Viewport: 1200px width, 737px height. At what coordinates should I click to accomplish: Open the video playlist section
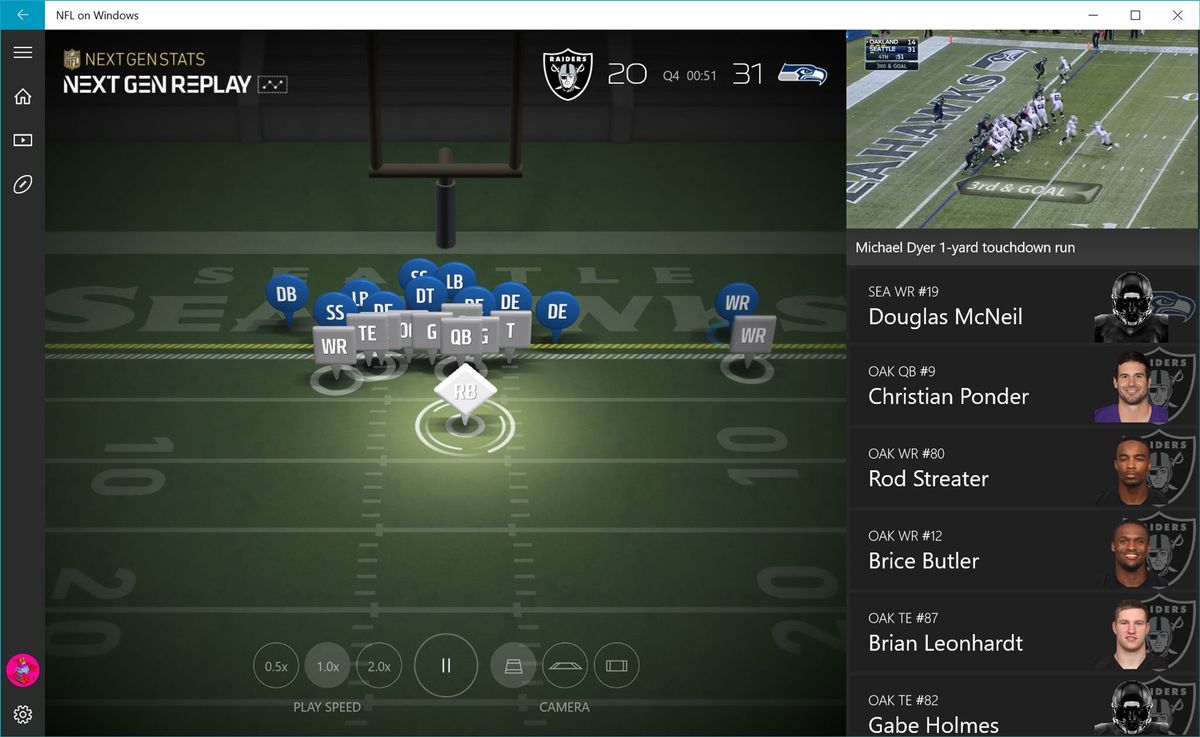pyautogui.click(x=23, y=140)
